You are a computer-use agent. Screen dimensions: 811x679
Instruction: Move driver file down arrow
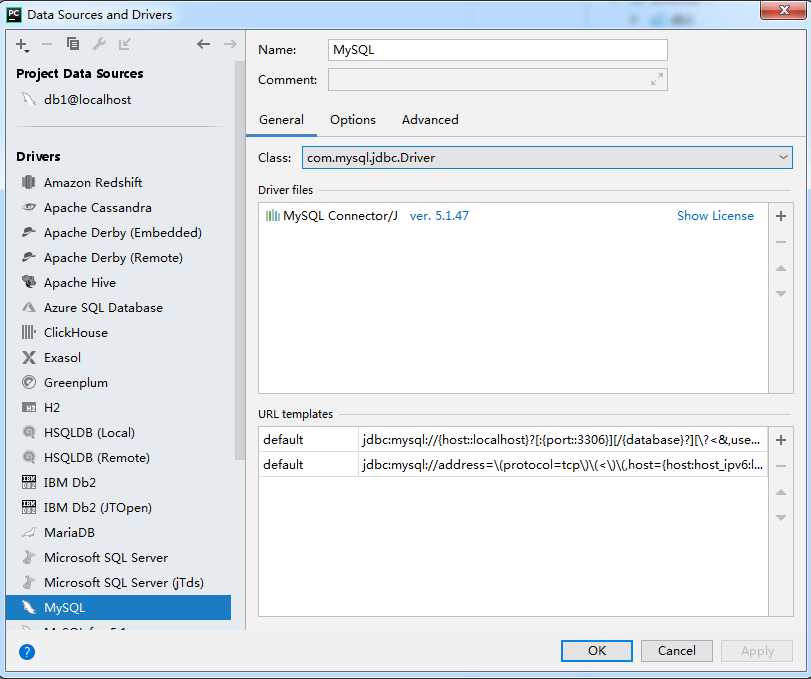pyautogui.click(x=781, y=293)
